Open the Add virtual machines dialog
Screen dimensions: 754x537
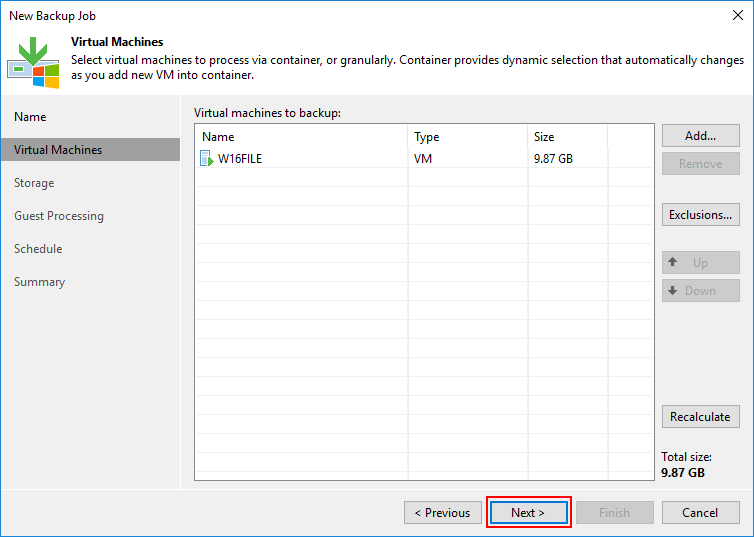(x=701, y=136)
